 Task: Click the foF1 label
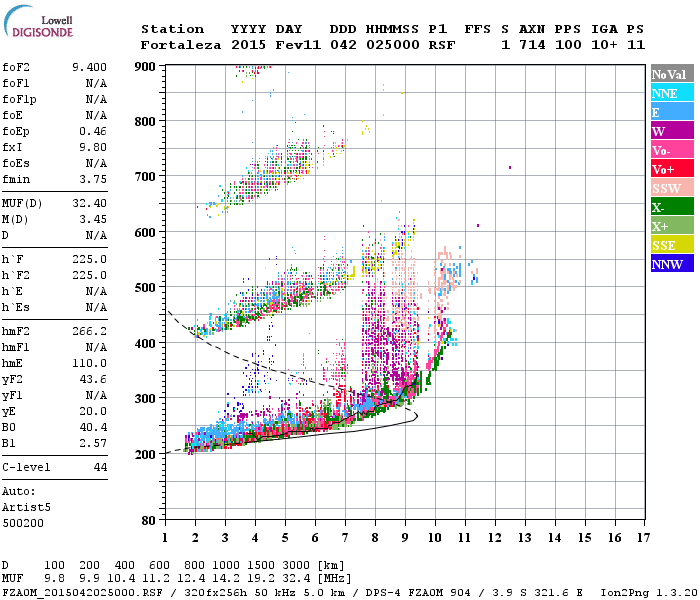(16, 83)
